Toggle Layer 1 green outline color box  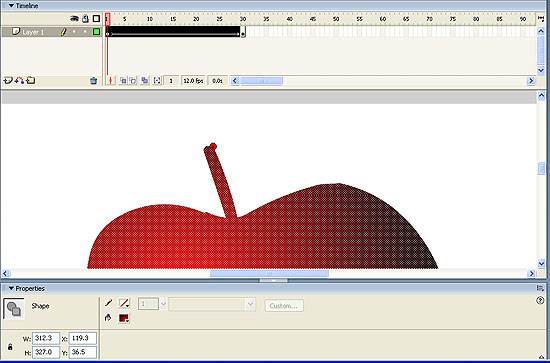96,32
